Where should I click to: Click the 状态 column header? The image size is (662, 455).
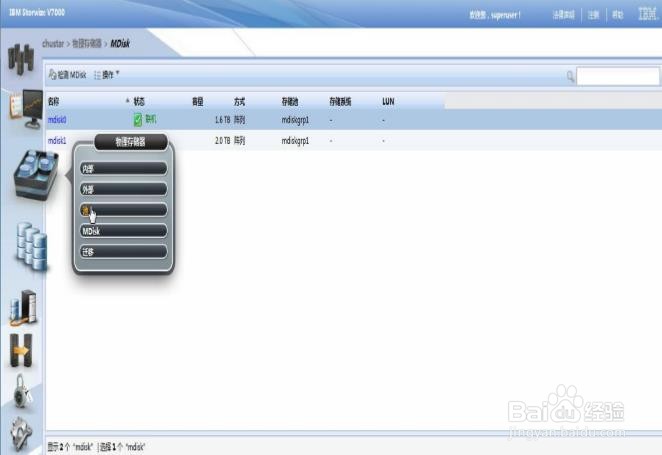tap(139, 101)
